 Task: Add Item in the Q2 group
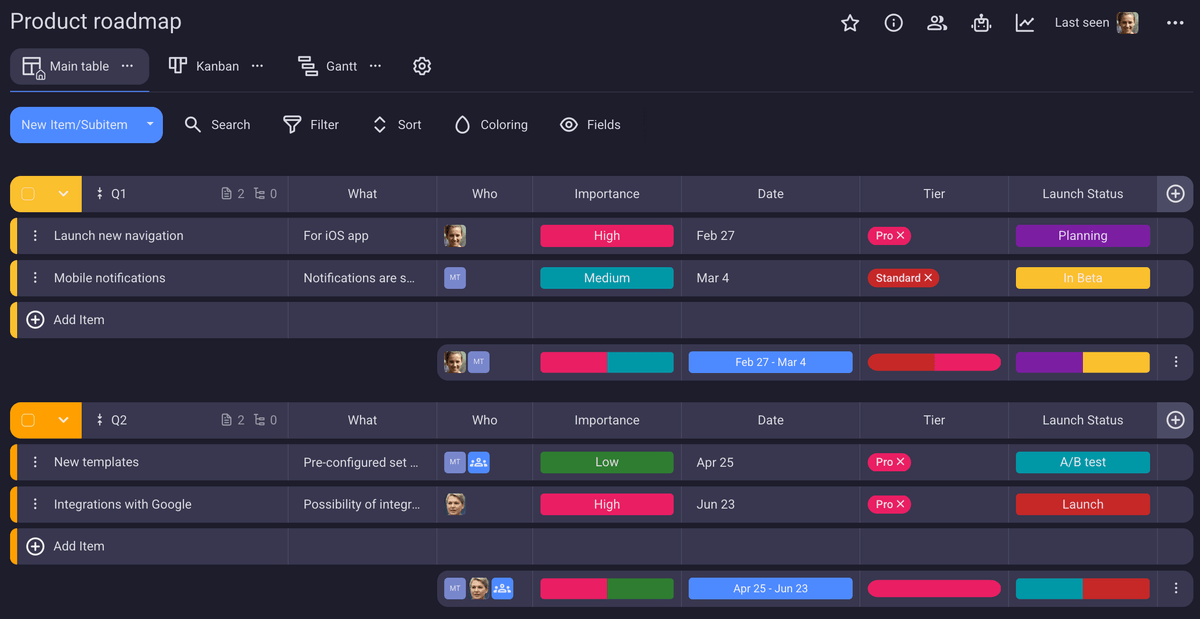tap(68, 546)
